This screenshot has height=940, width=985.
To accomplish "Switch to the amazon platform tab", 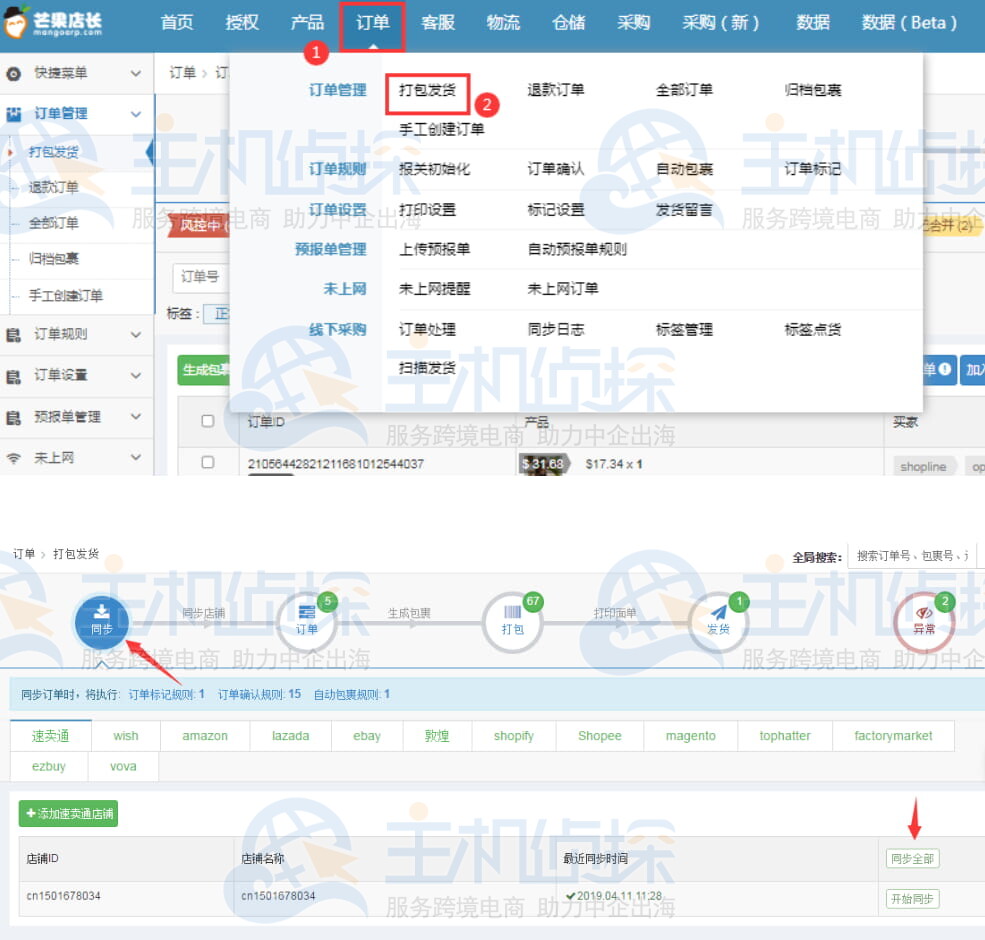I will (205, 736).
